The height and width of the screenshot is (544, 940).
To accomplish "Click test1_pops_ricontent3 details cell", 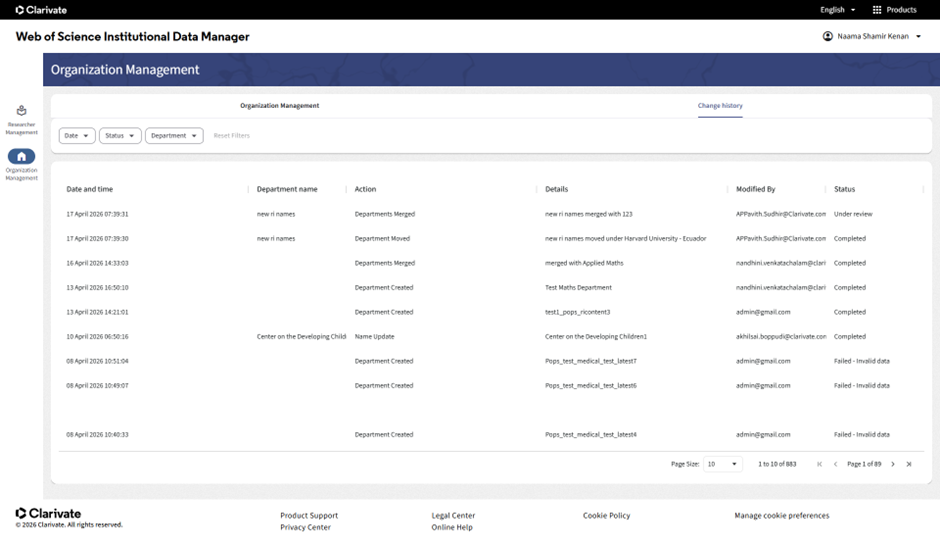I will point(577,312).
